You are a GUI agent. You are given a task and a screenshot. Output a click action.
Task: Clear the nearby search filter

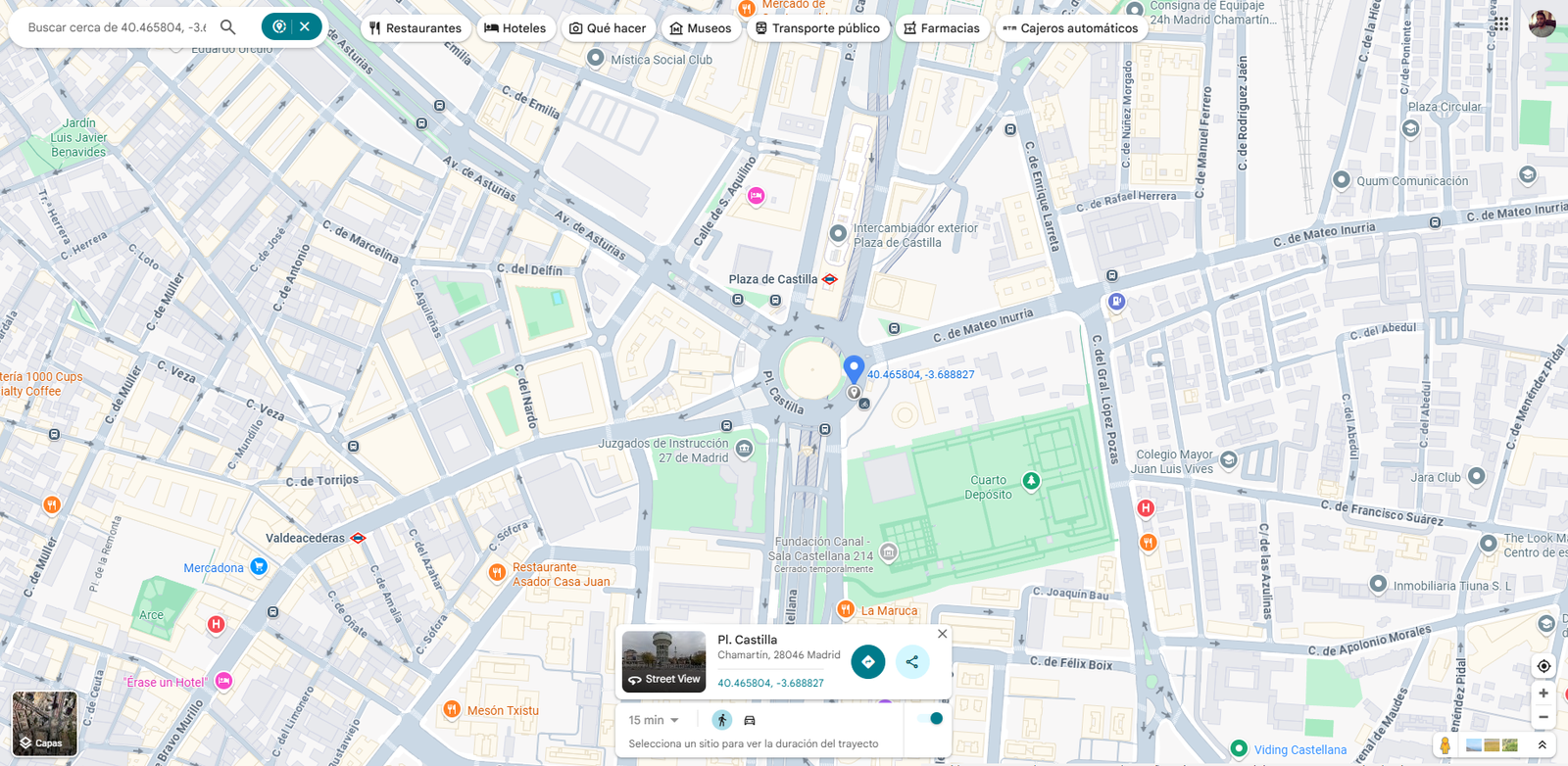point(305,26)
